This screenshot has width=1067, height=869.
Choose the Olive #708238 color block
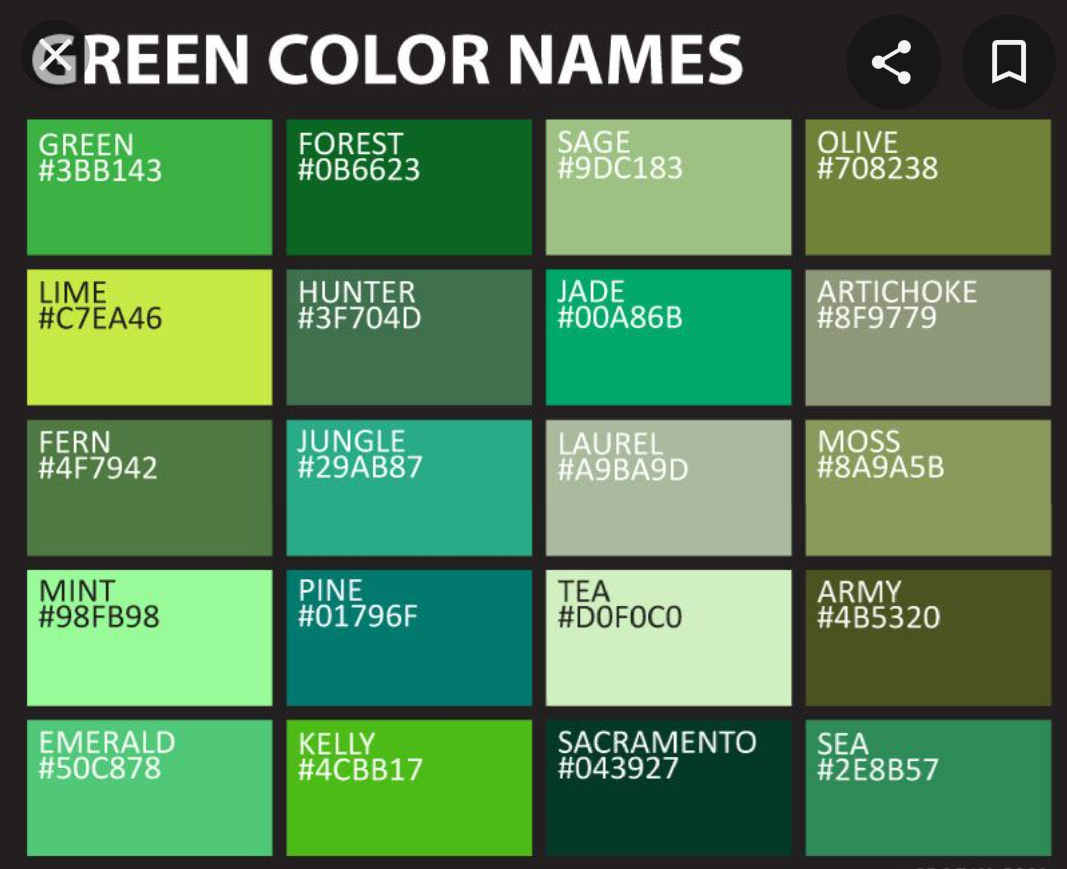(928, 188)
